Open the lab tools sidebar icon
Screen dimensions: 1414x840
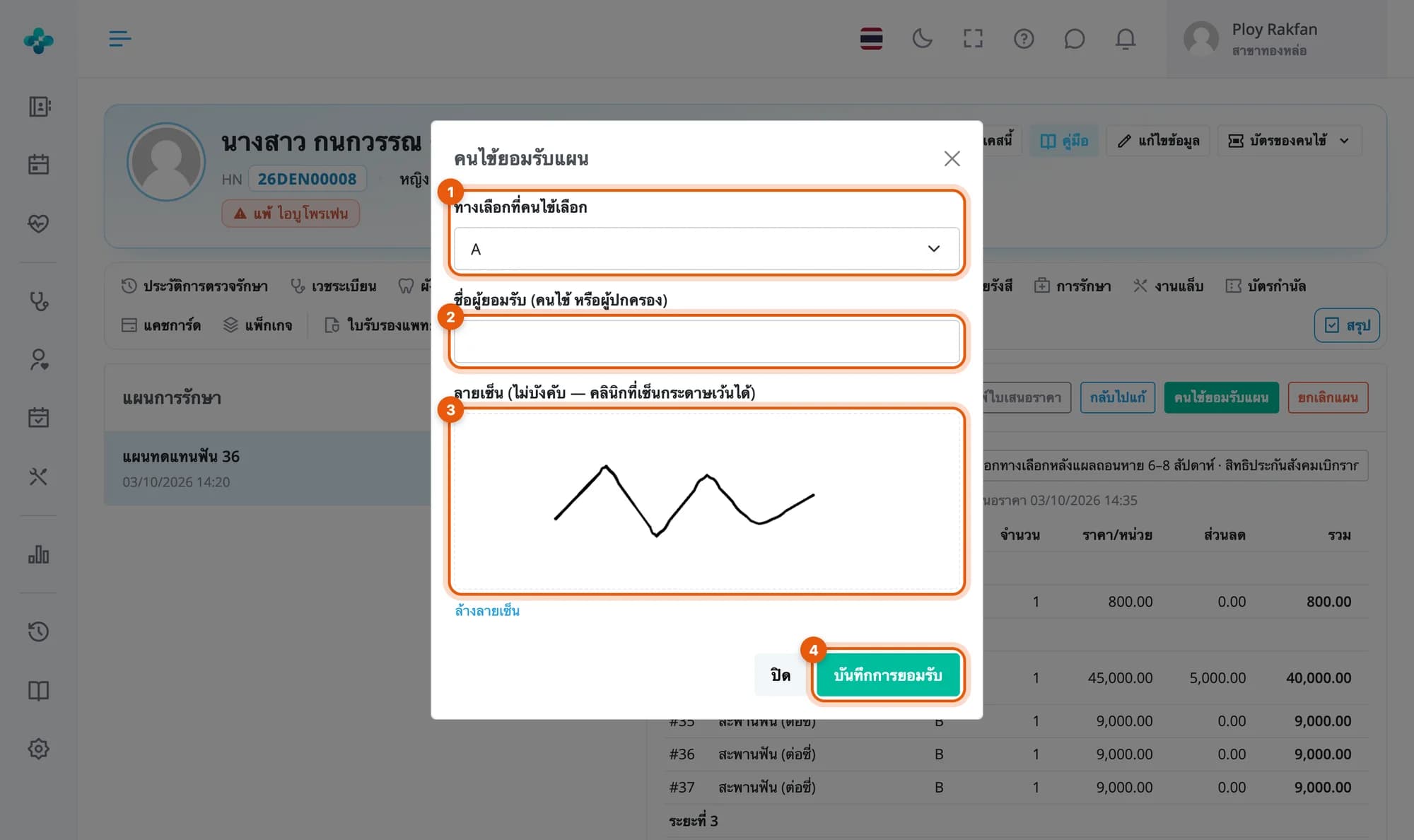(39, 477)
